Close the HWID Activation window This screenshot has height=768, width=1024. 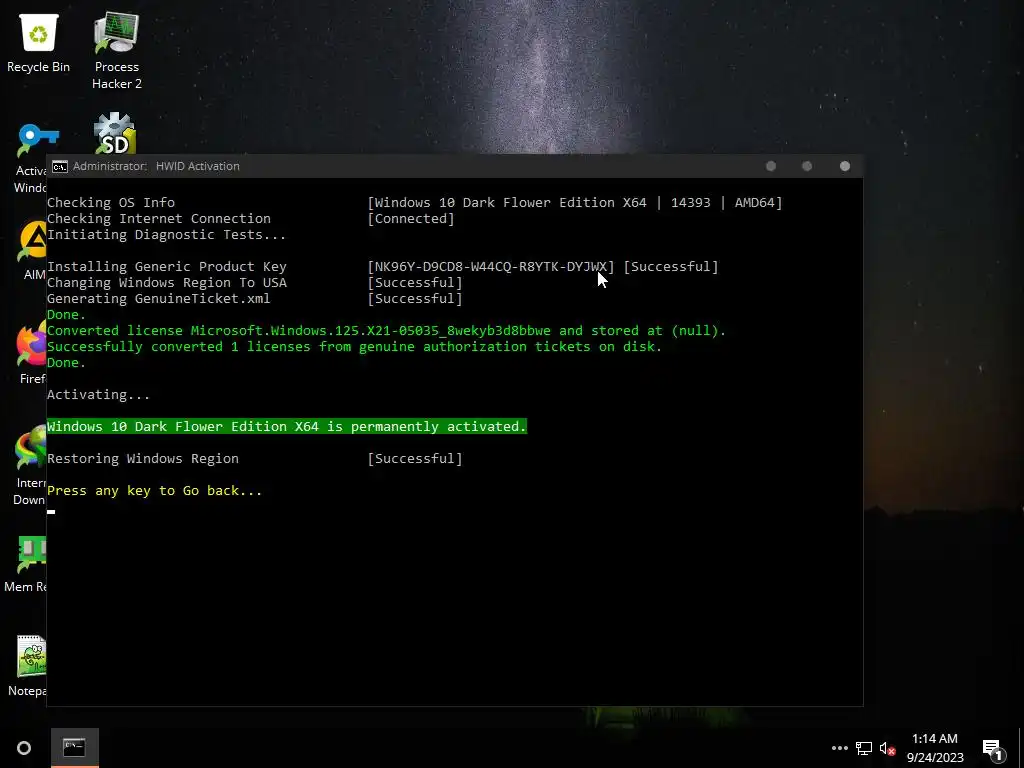click(844, 167)
